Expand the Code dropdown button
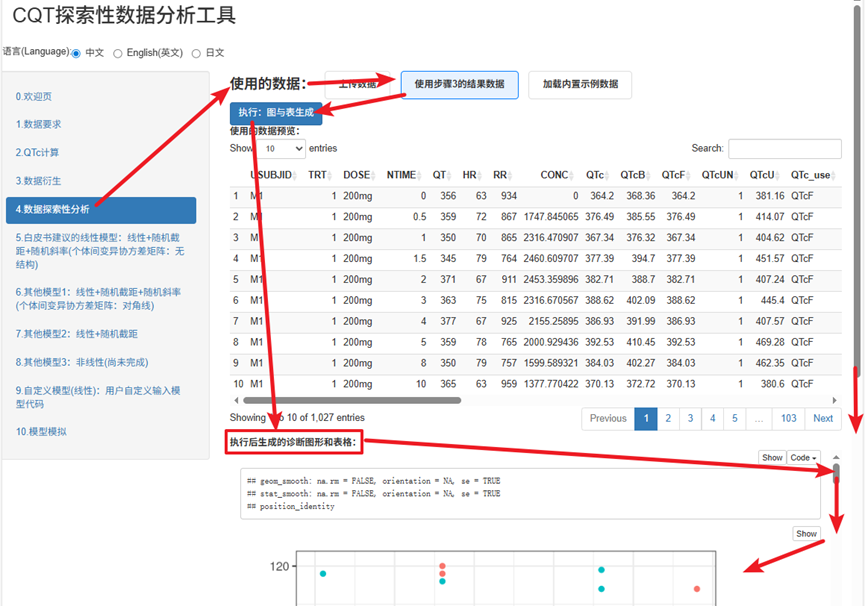Screen dimensions: 865x606 [x=803, y=458]
